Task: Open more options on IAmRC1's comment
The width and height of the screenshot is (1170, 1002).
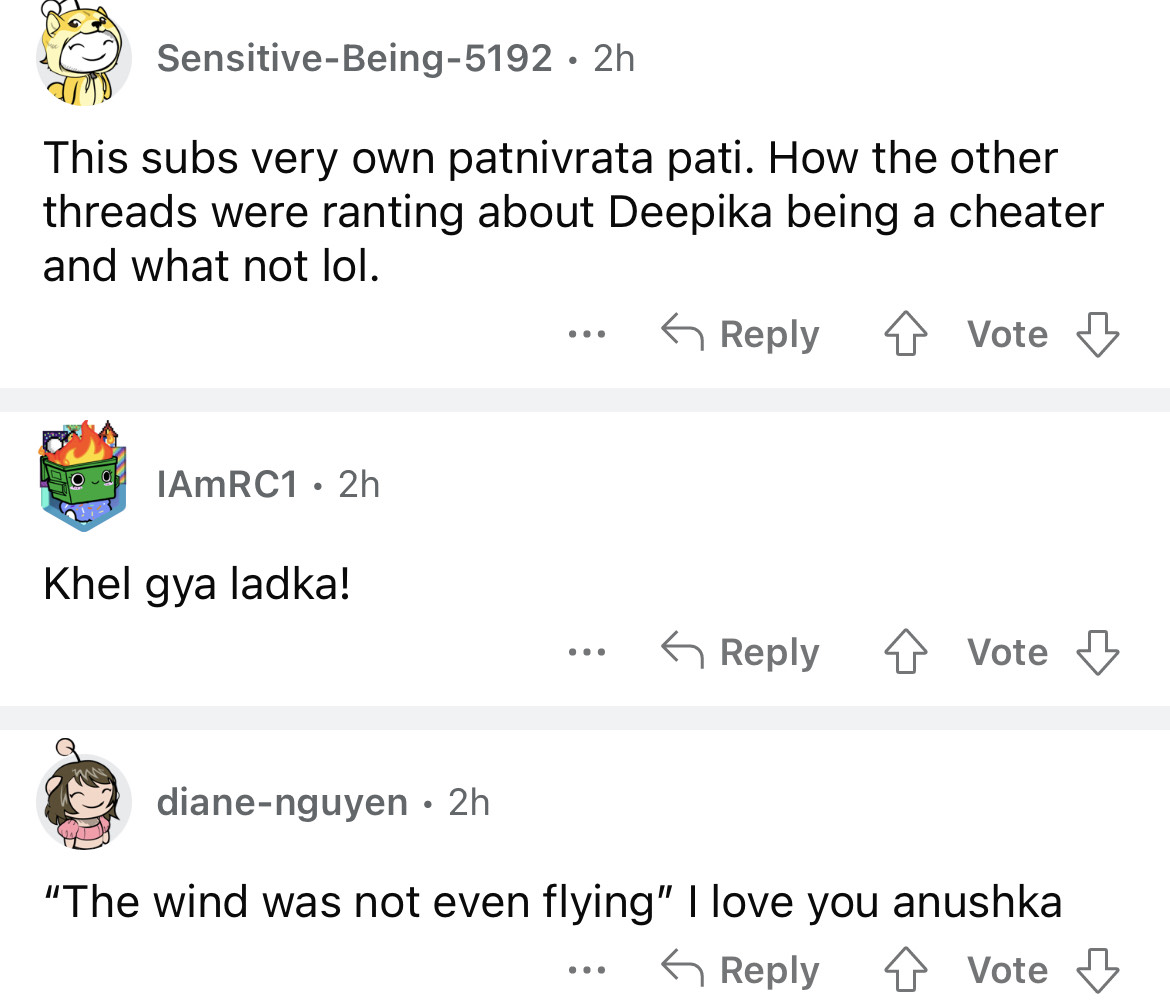Action: click(x=580, y=653)
